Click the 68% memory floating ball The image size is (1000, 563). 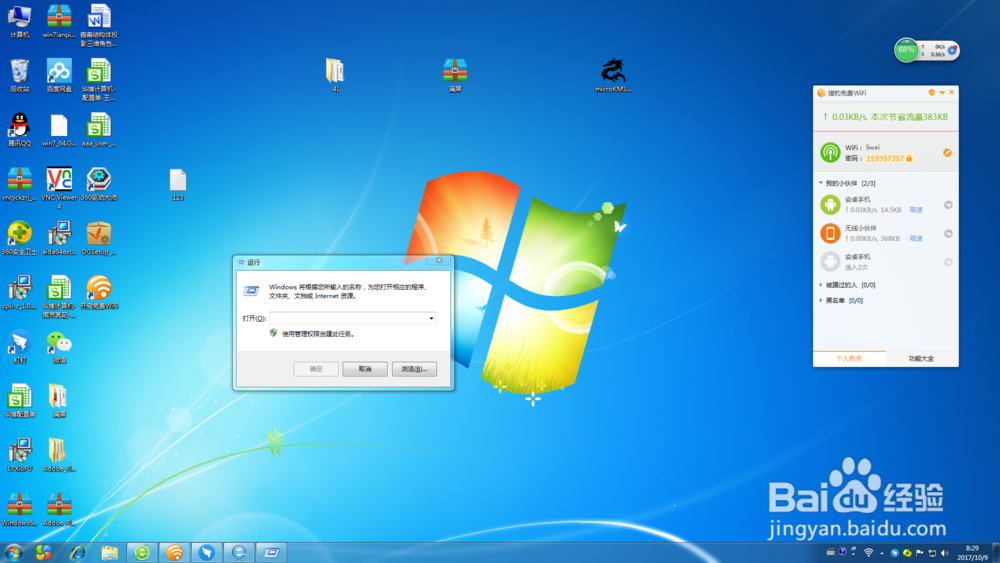coord(906,50)
